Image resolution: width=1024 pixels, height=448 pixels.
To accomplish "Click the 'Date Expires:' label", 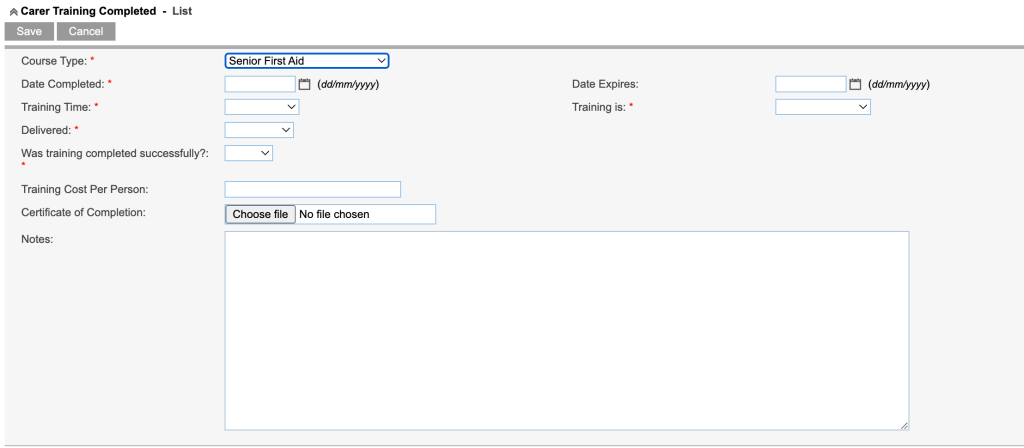I will click(605, 84).
